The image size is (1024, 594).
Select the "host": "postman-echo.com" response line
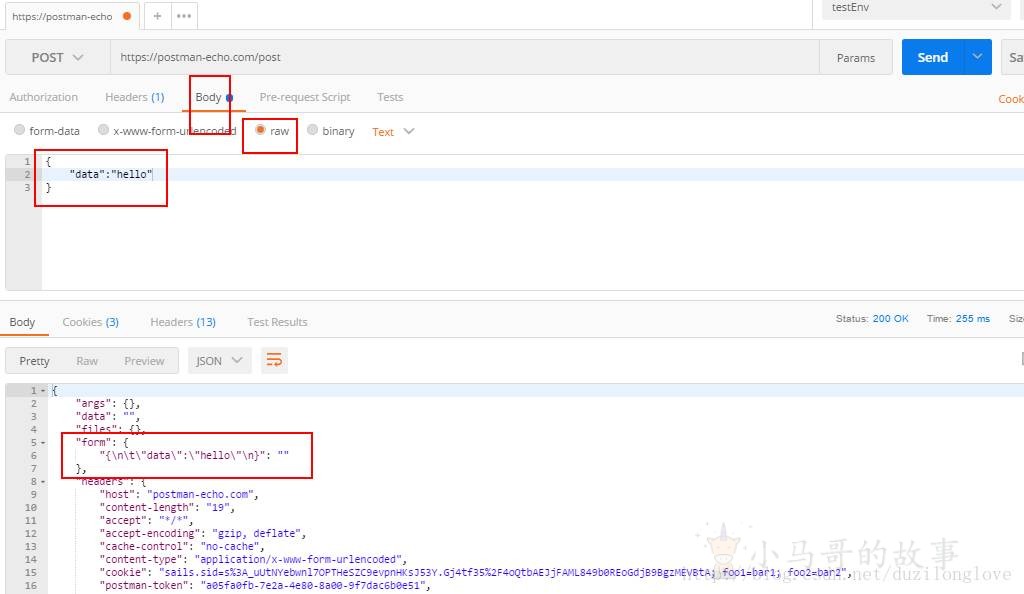click(x=179, y=494)
